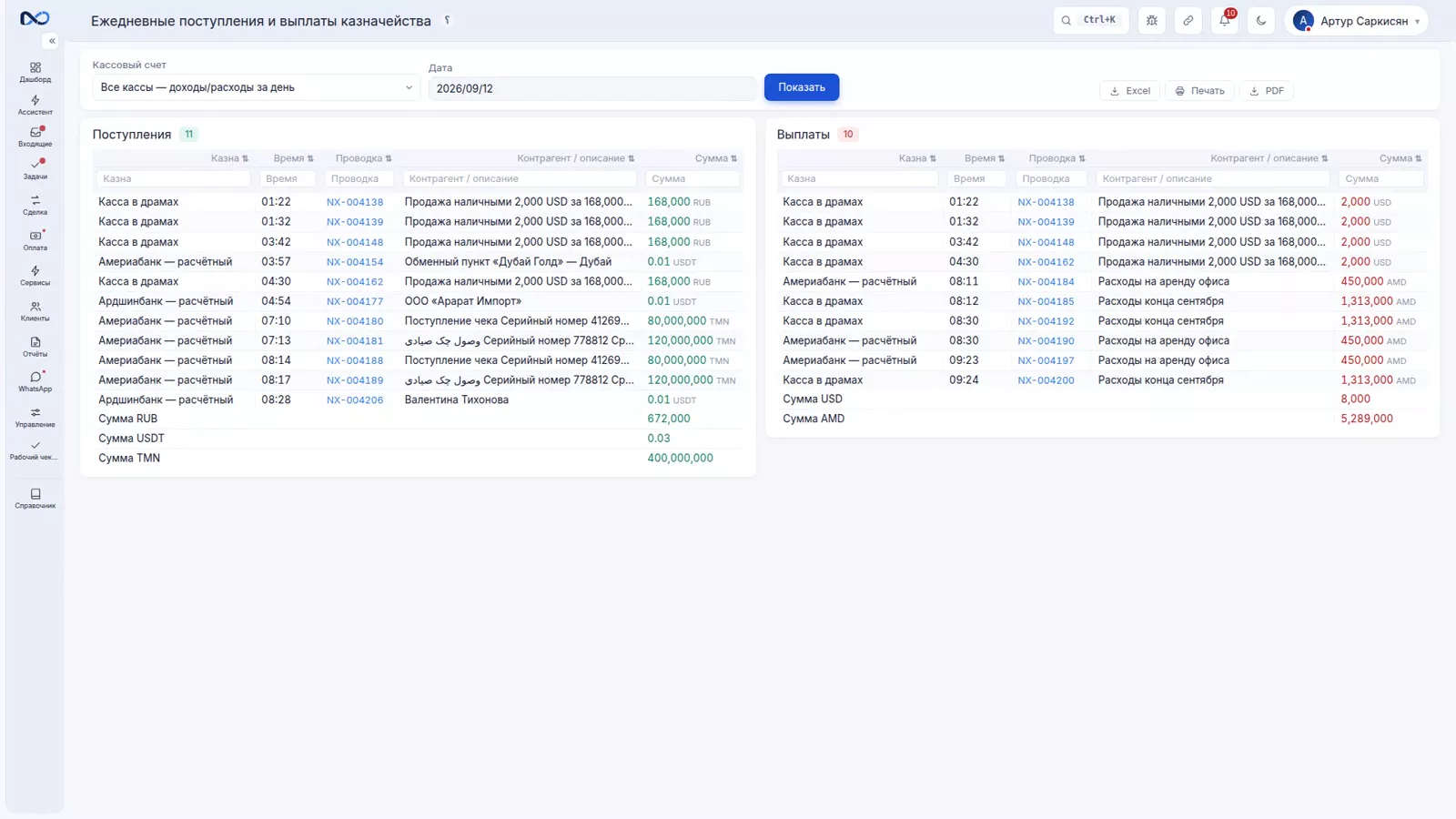Click the pin icon next to page title
The width and height of the screenshot is (1456, 819).
[x=447, y=20]
